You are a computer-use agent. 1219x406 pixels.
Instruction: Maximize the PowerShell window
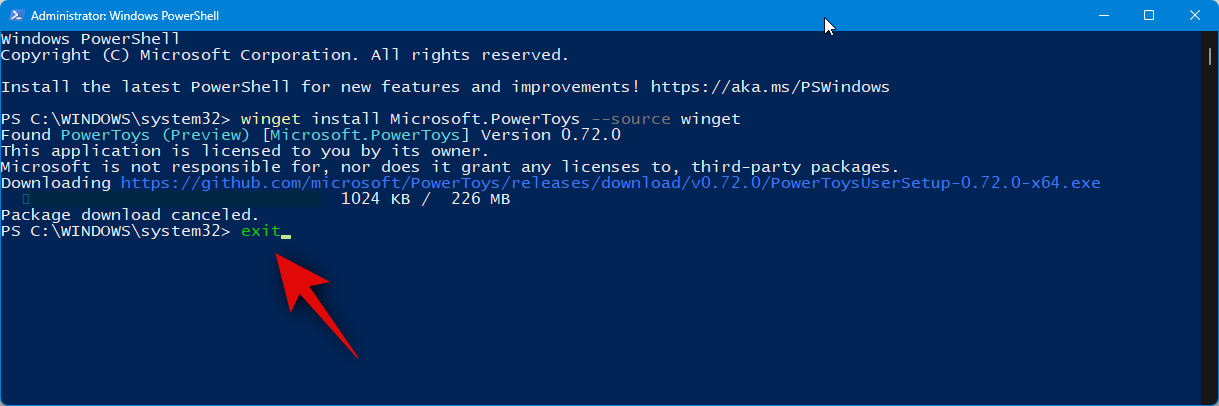[1149, 16]
